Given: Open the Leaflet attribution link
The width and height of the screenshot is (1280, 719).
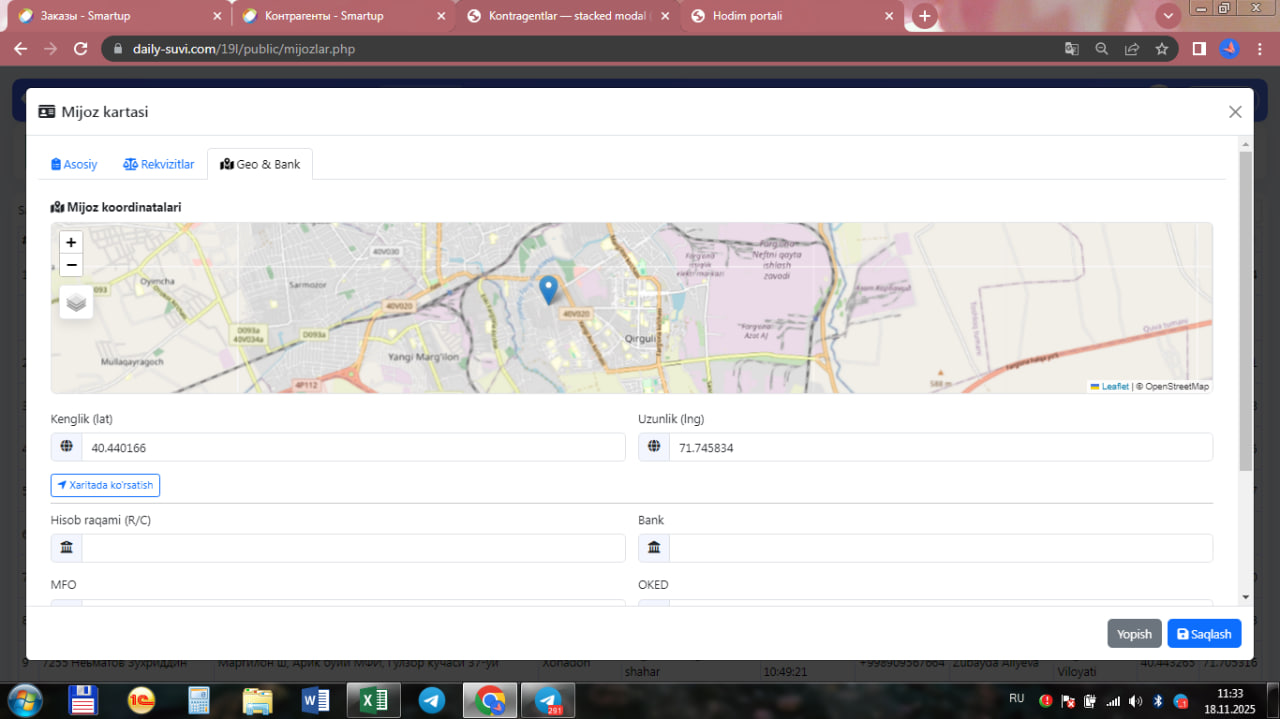Looking at the screenshot, I should click(1114, 386).
